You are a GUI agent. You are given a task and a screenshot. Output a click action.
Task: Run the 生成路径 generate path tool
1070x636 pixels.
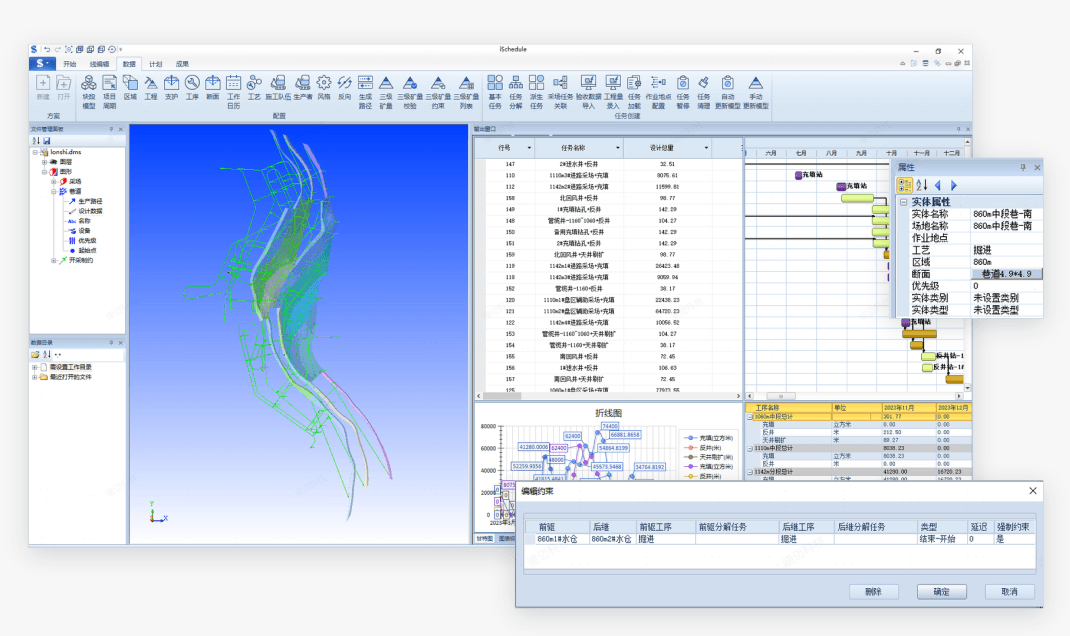click(x=365, y=91)
